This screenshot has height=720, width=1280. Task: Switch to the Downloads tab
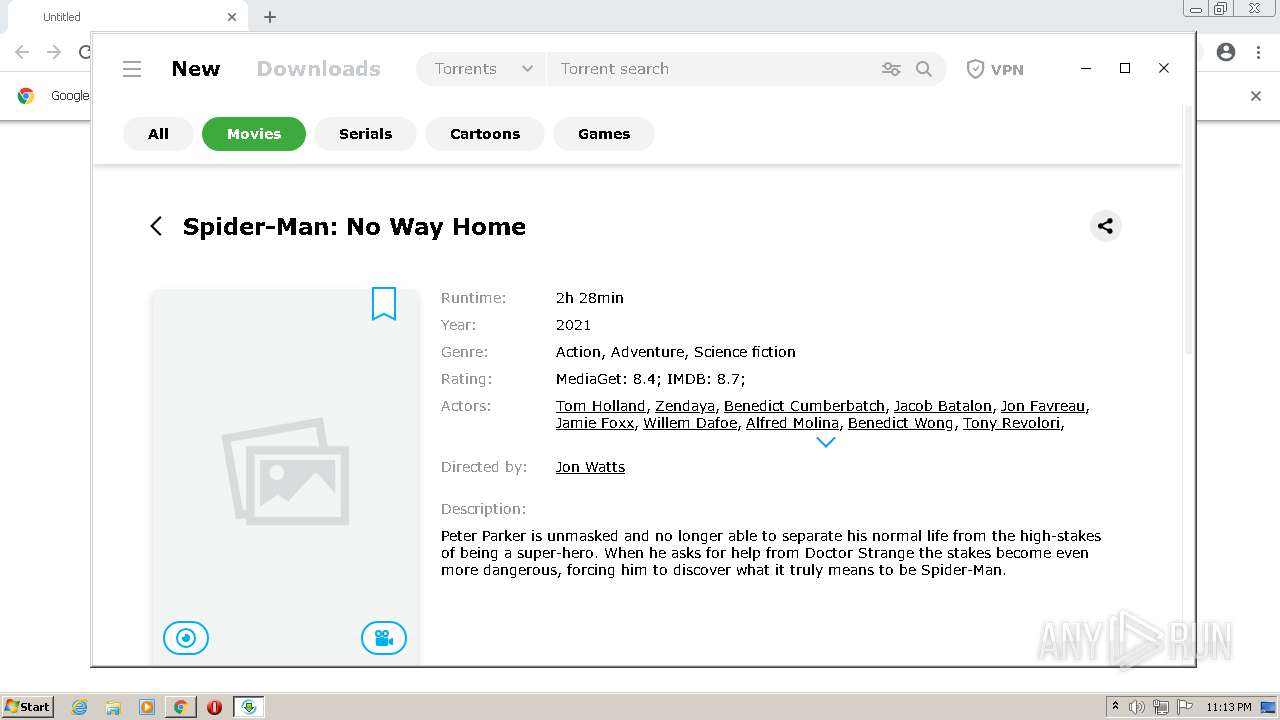pos(319,69)
